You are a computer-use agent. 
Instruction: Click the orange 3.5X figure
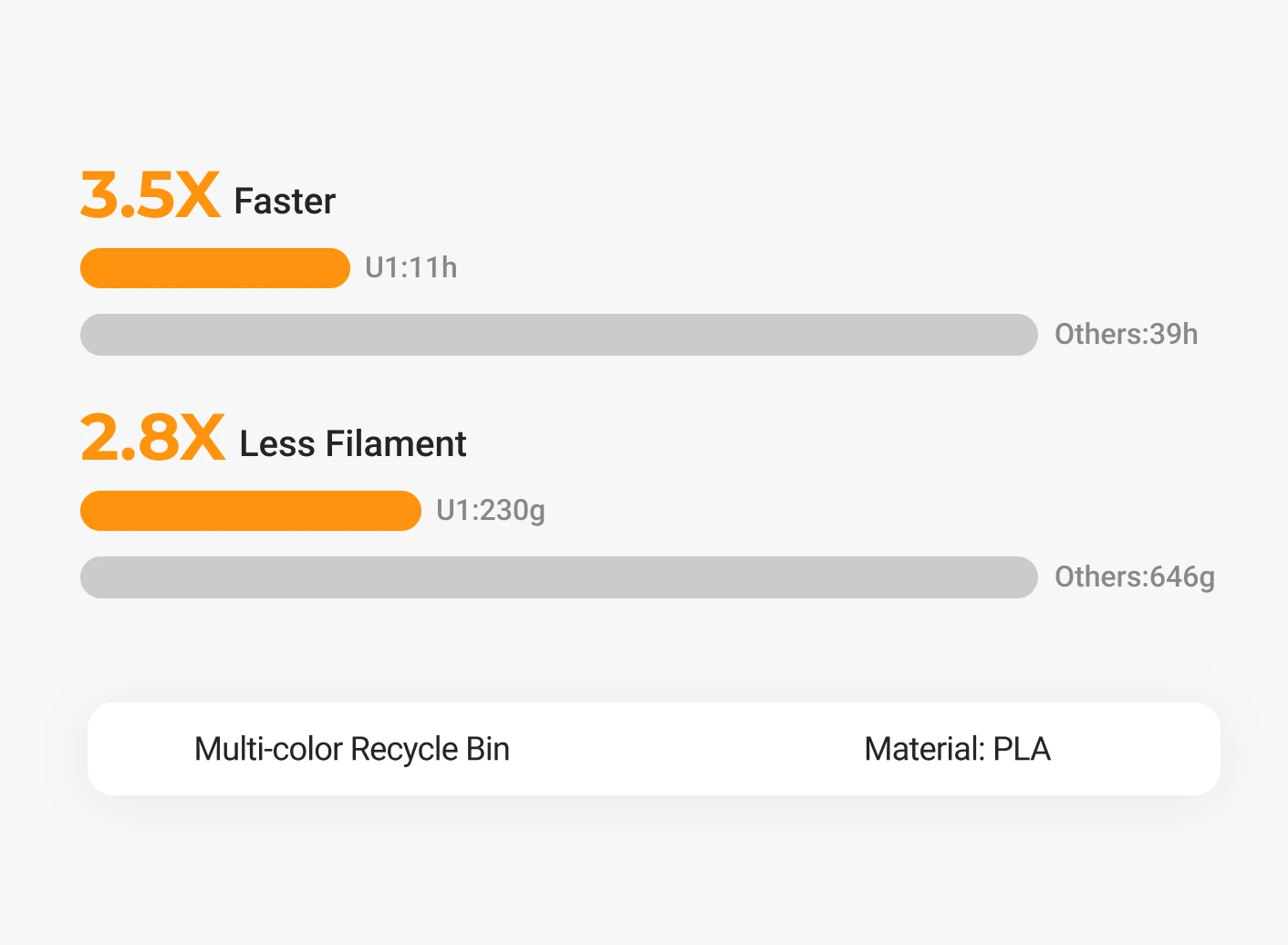click(151, 195)
